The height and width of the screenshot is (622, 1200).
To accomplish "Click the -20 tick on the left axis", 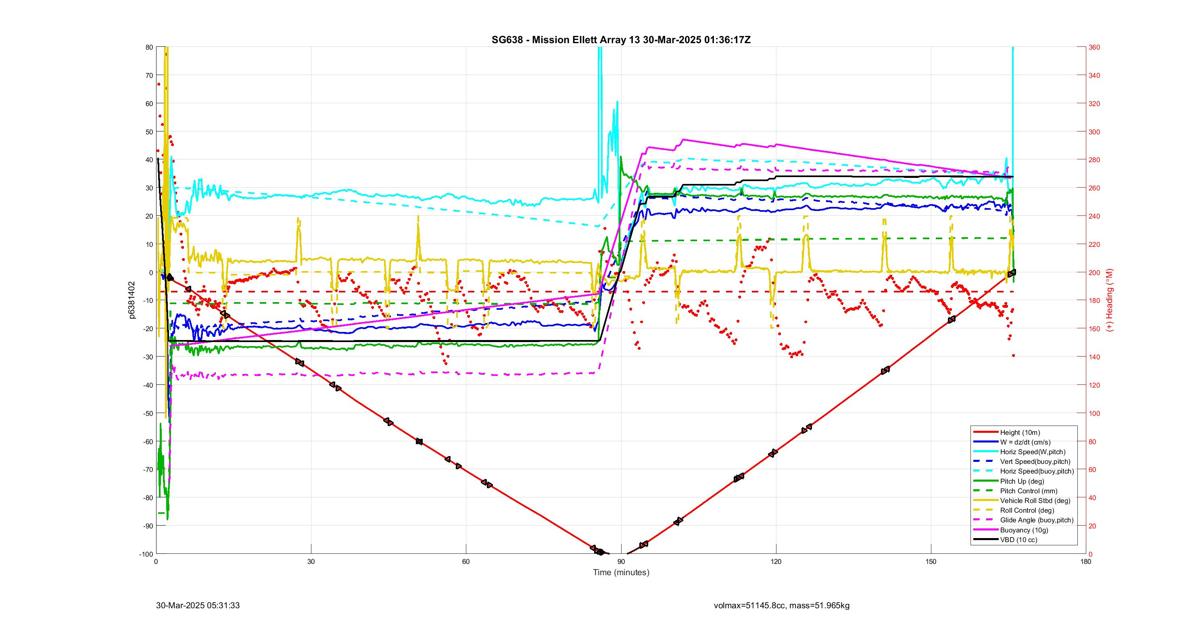I will pyautogui.click(x=147, y=329).
